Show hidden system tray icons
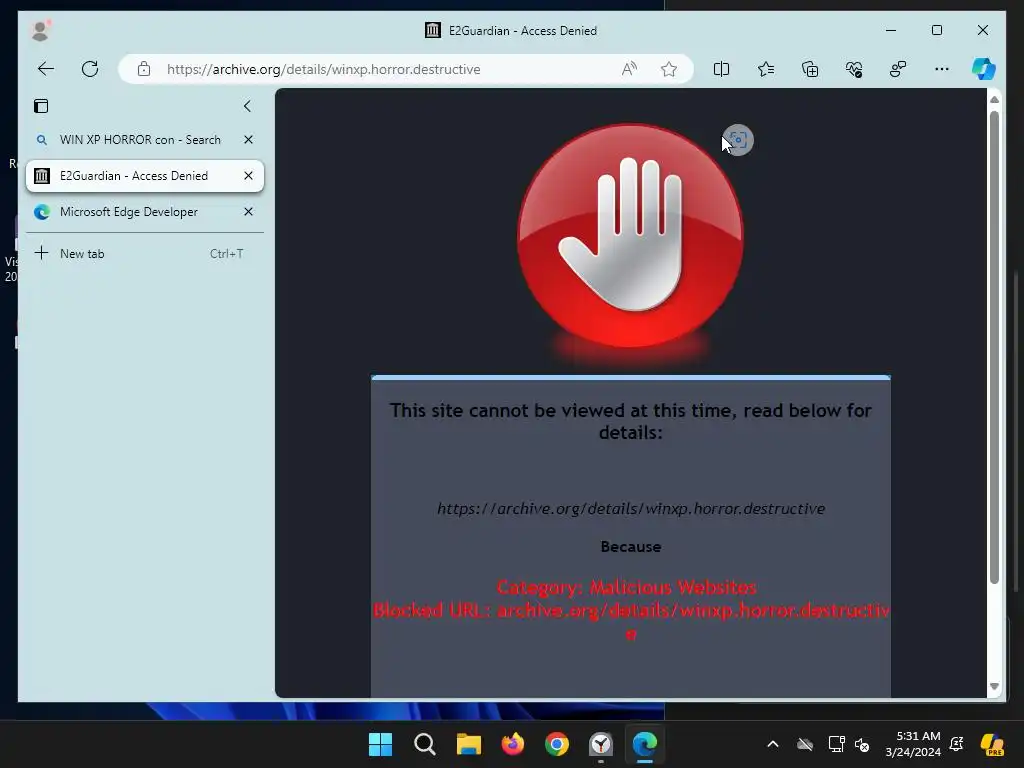This screenshot has width=1024, height=768. pos(773,744)
